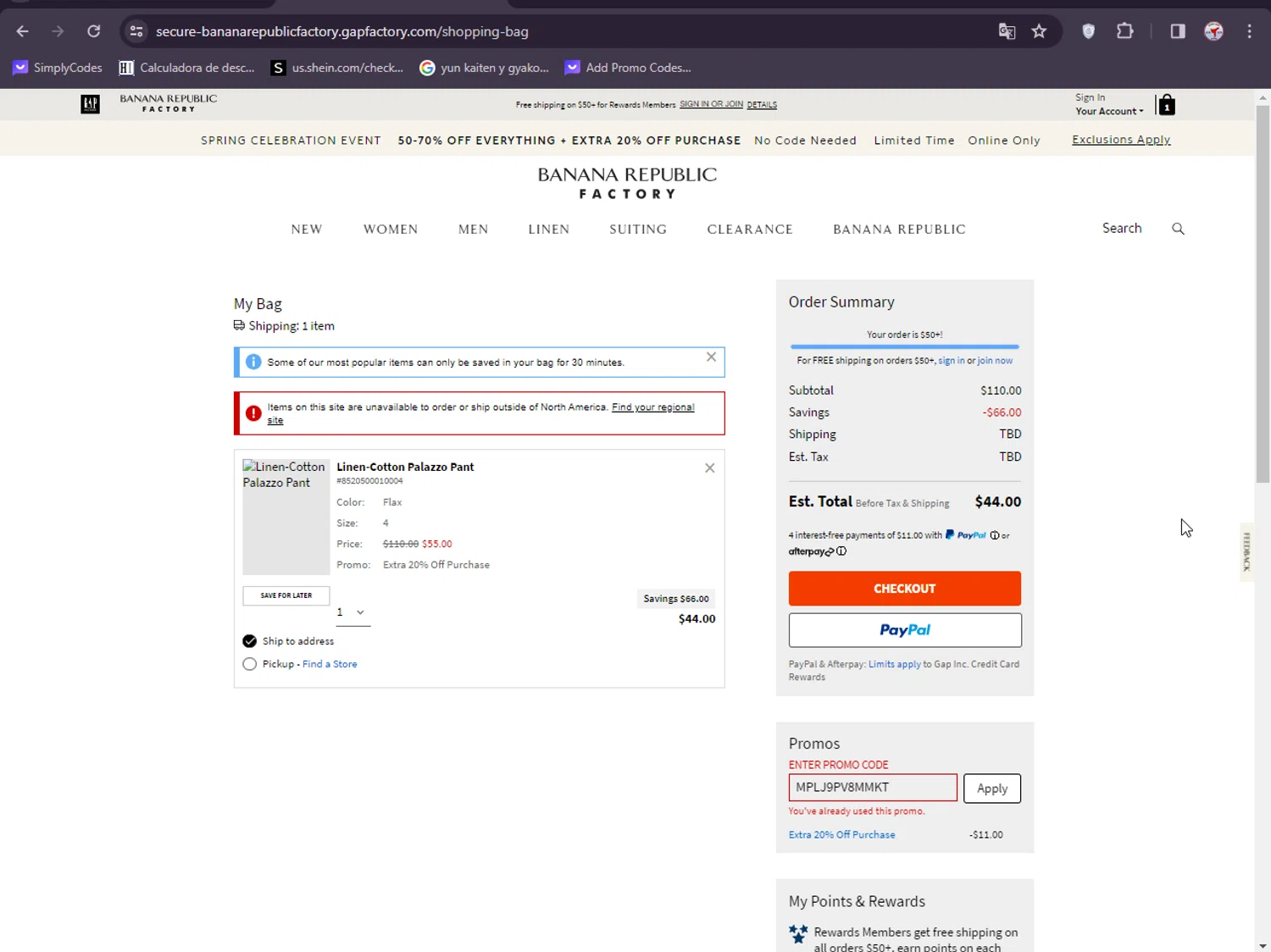Click the sign in link for free shipping
Screen dimensions: 1271x952
(x=951, y=361)
